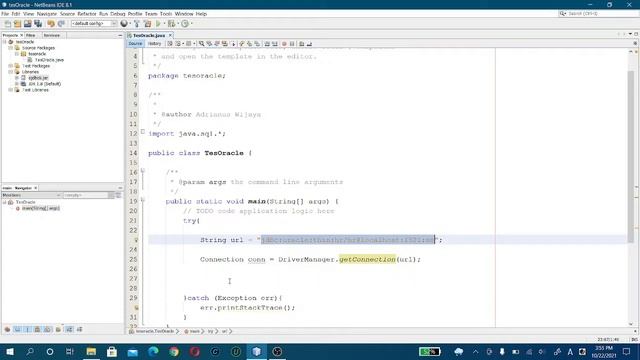This screenshot has height=360, width=640.
Task: Click the green Run Project arrow
Action: (x=158, y=24)
